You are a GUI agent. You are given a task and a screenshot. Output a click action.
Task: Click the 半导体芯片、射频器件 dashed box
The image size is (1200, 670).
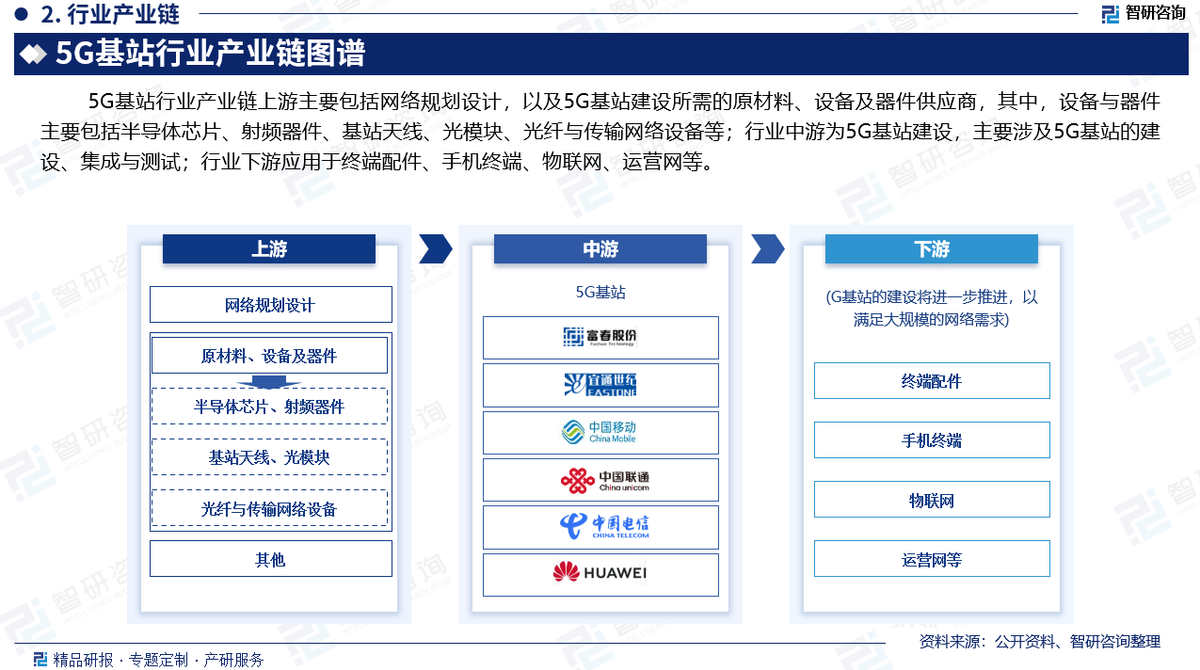click(270, 407)
